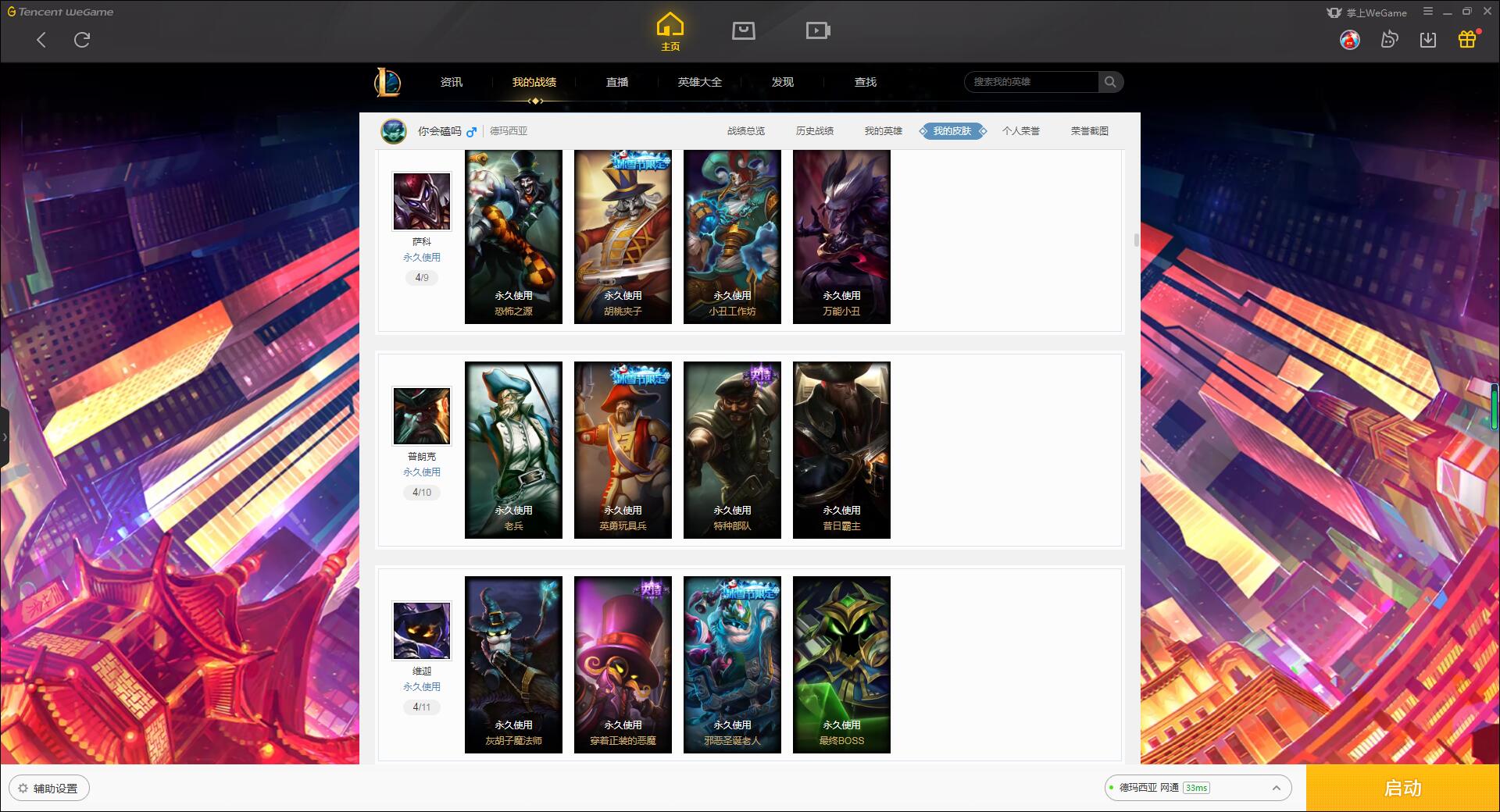Click the 搜索我的英雄 search field
This screenshot has width=1500, height=812.
[1031, 82]
